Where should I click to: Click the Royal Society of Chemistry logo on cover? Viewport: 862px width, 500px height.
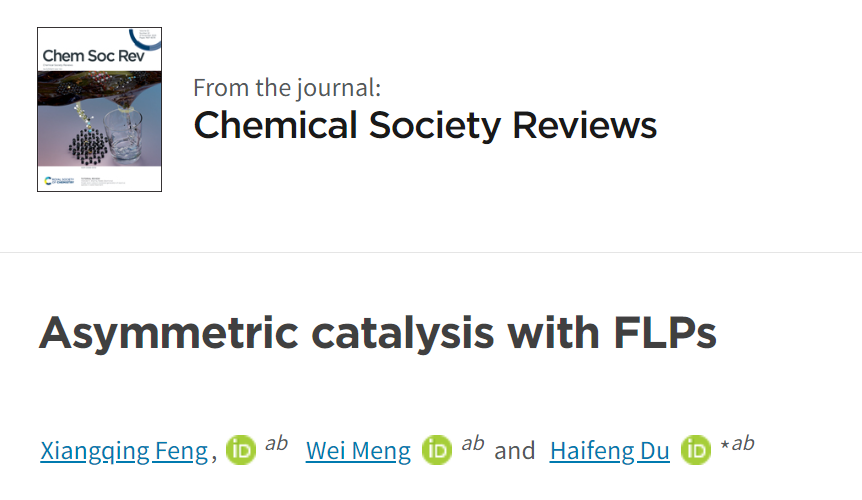(59, 181)
